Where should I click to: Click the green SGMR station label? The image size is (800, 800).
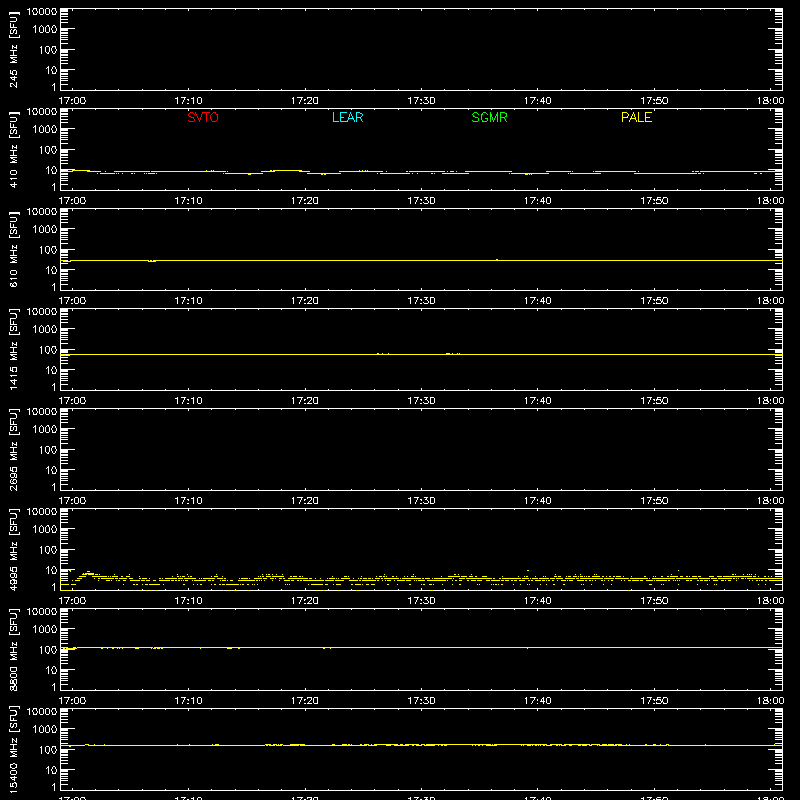pyautogui.click(x=489, y=117)
